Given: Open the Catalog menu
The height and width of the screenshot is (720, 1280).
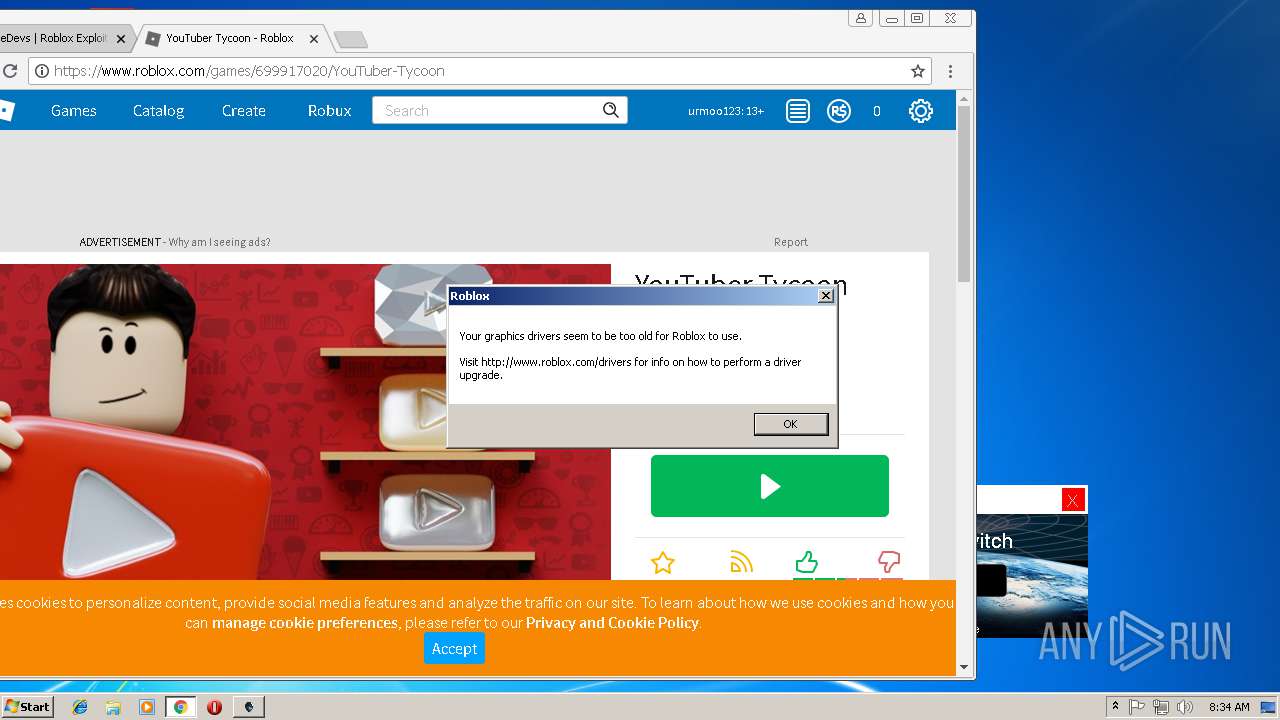Looking at the screenshot, I should click(x=158, y=111).
